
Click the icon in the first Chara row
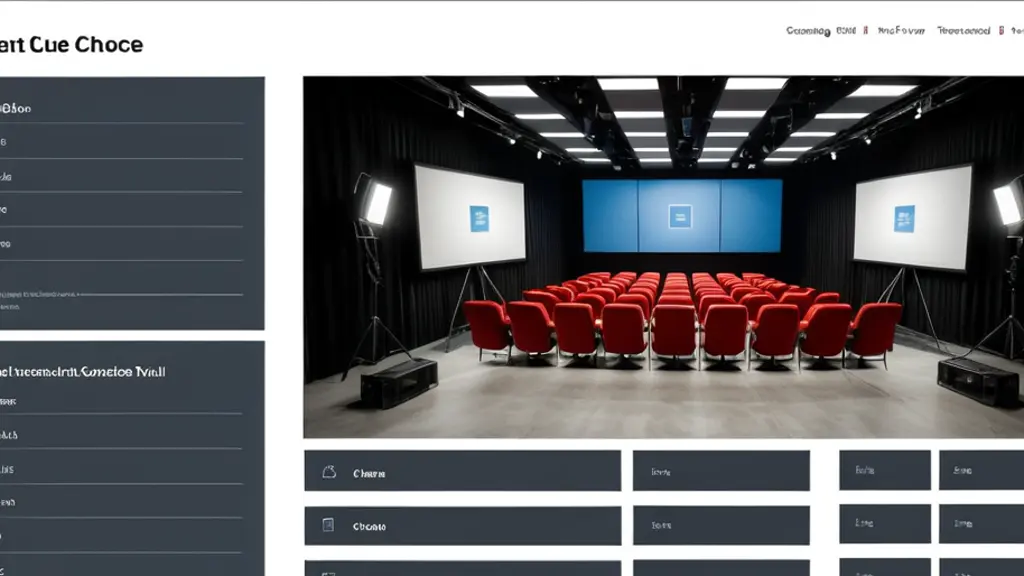pos(329,472)
